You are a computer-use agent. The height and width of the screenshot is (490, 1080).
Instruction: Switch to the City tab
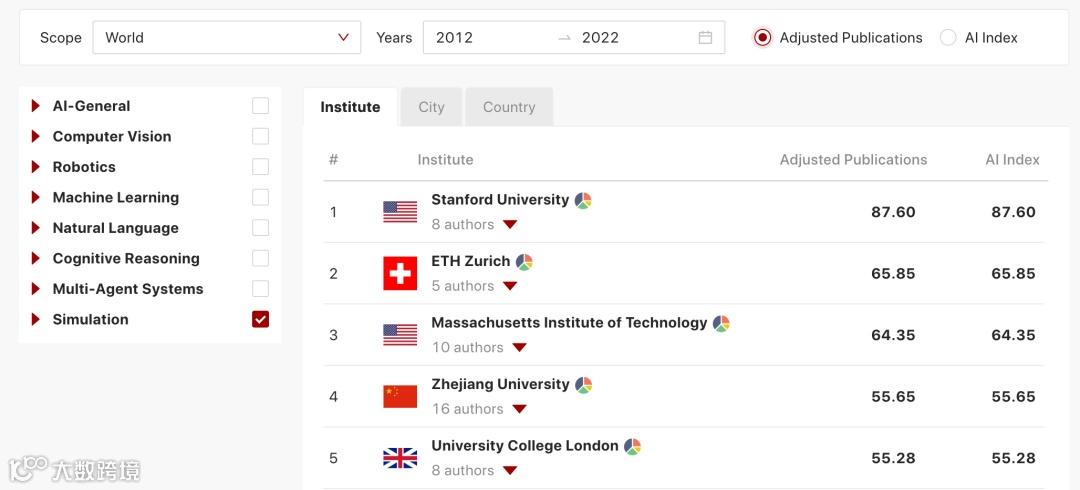click(431, 107)
